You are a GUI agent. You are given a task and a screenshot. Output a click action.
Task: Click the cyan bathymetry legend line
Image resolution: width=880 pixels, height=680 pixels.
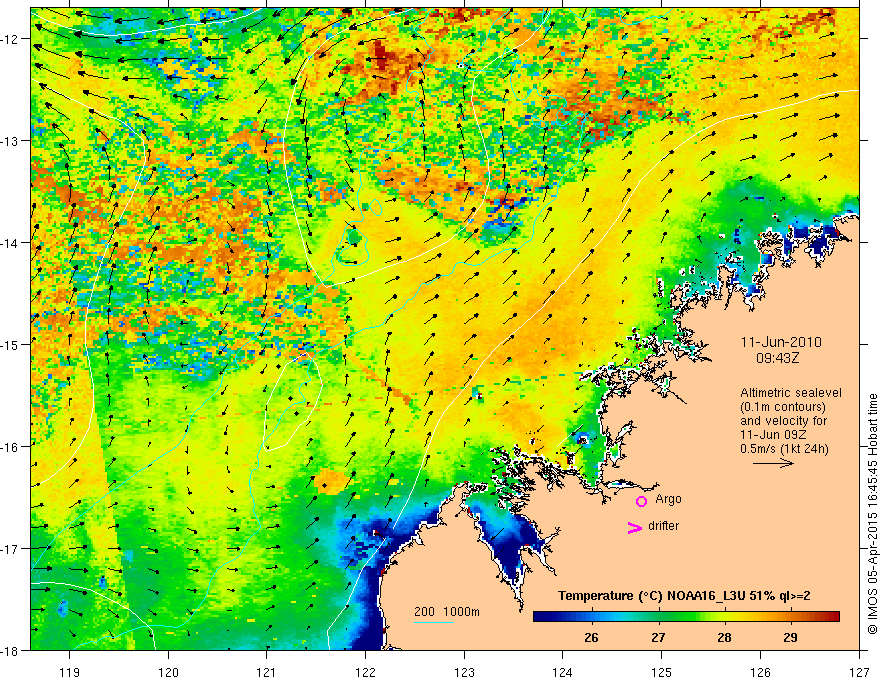coord(434,622)
